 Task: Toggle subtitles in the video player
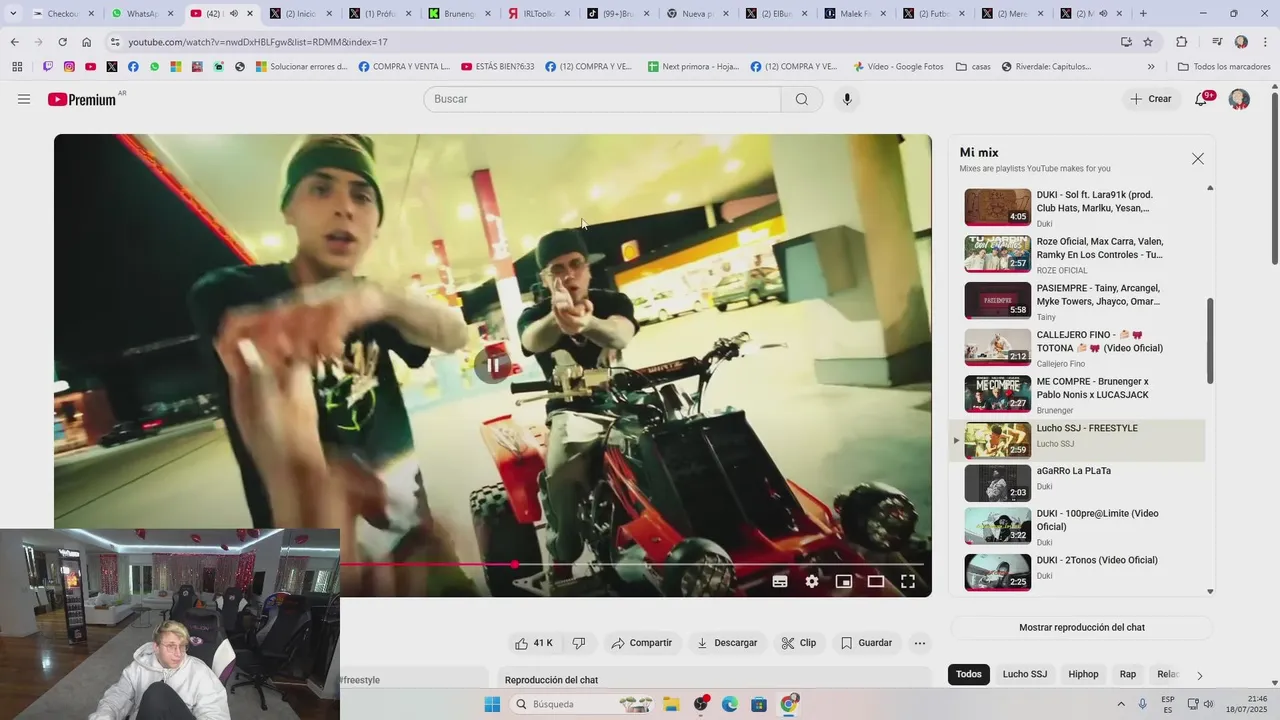pyautogui.click(x=780, y=581)
